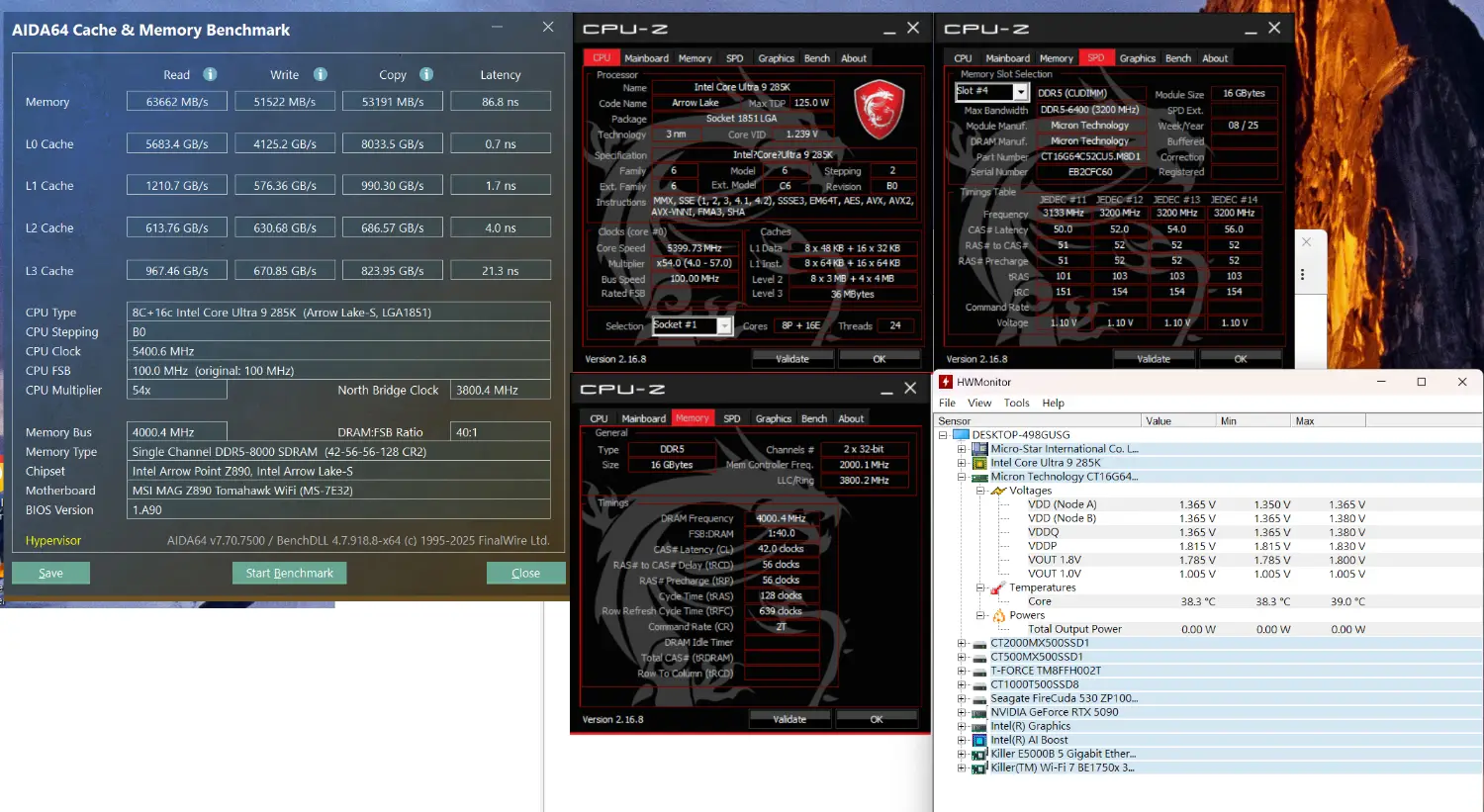
Task: Click the Save button in AIDA64
Action: click(x=50, y=573)
